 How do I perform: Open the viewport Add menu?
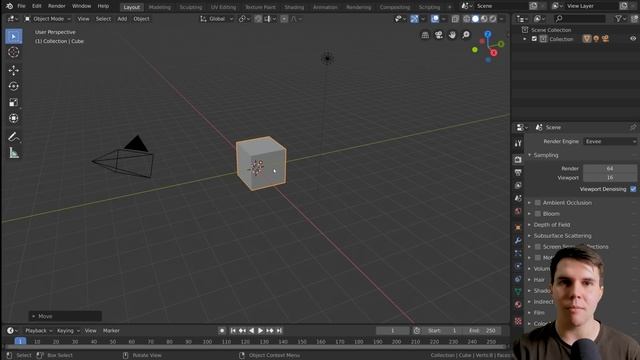pyautogui.click(x=122, y=19)
